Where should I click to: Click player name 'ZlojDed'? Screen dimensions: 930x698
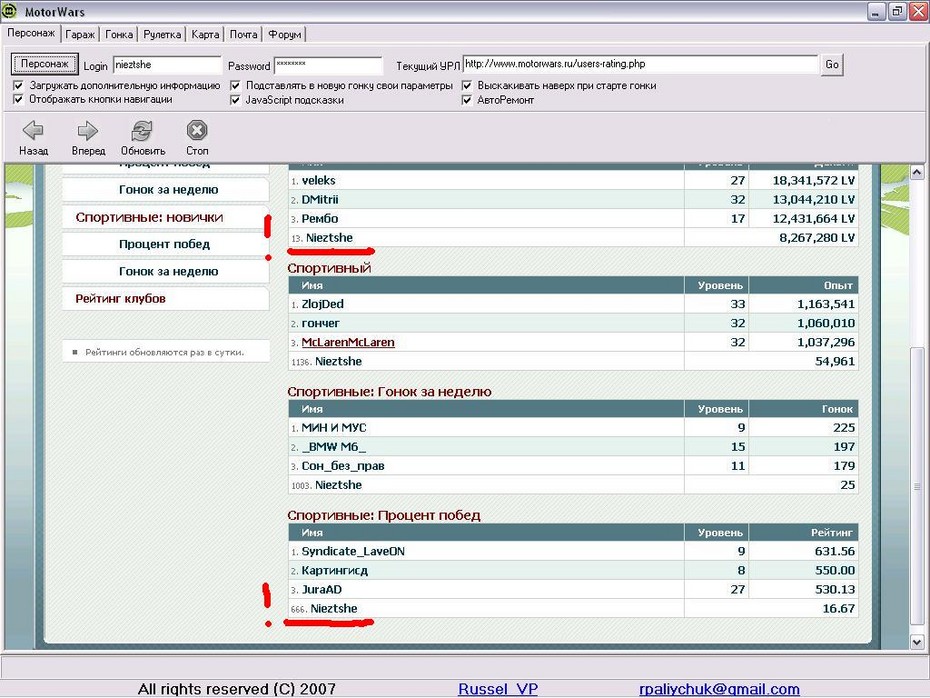tap(322, 304)
